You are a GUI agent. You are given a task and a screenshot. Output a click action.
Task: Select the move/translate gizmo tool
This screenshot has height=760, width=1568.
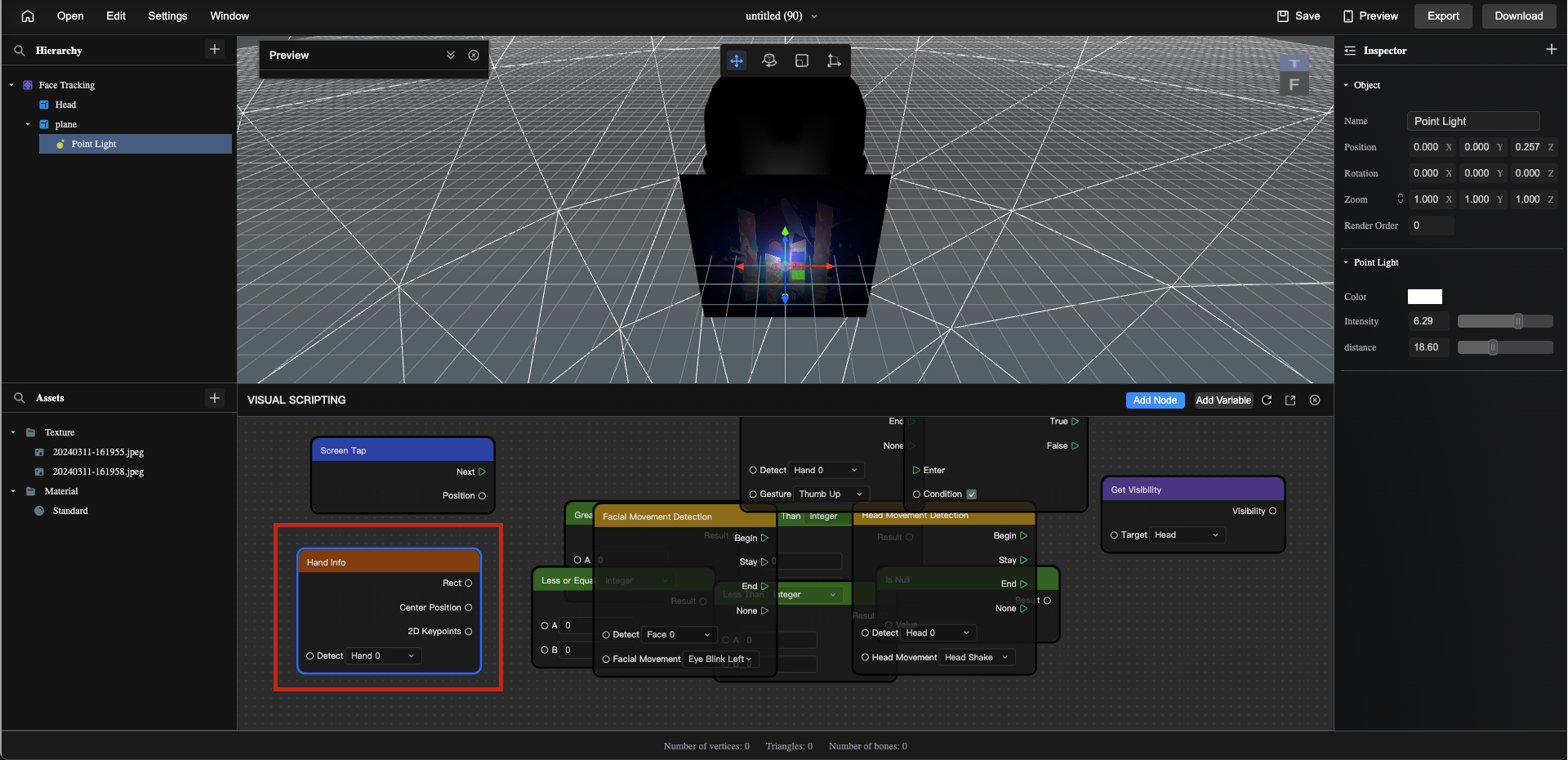[x=737, y=60]
